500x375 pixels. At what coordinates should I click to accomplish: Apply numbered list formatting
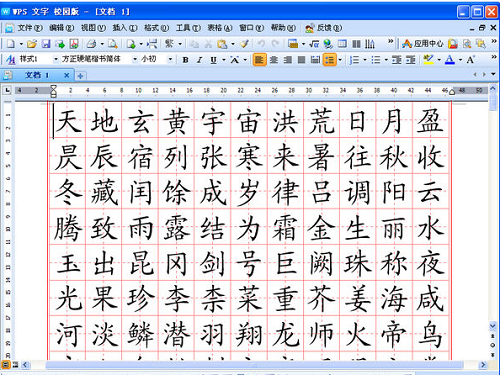click(x=354, y=60)
